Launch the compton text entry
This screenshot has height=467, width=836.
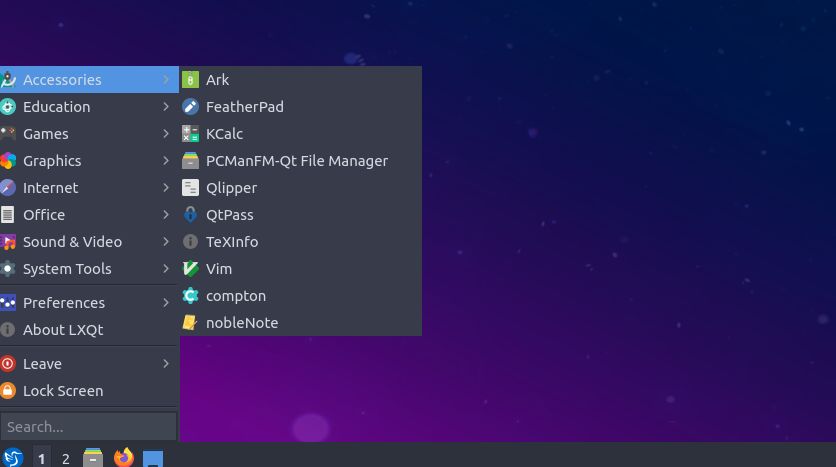pyautogui.click(x=236, y=296)
